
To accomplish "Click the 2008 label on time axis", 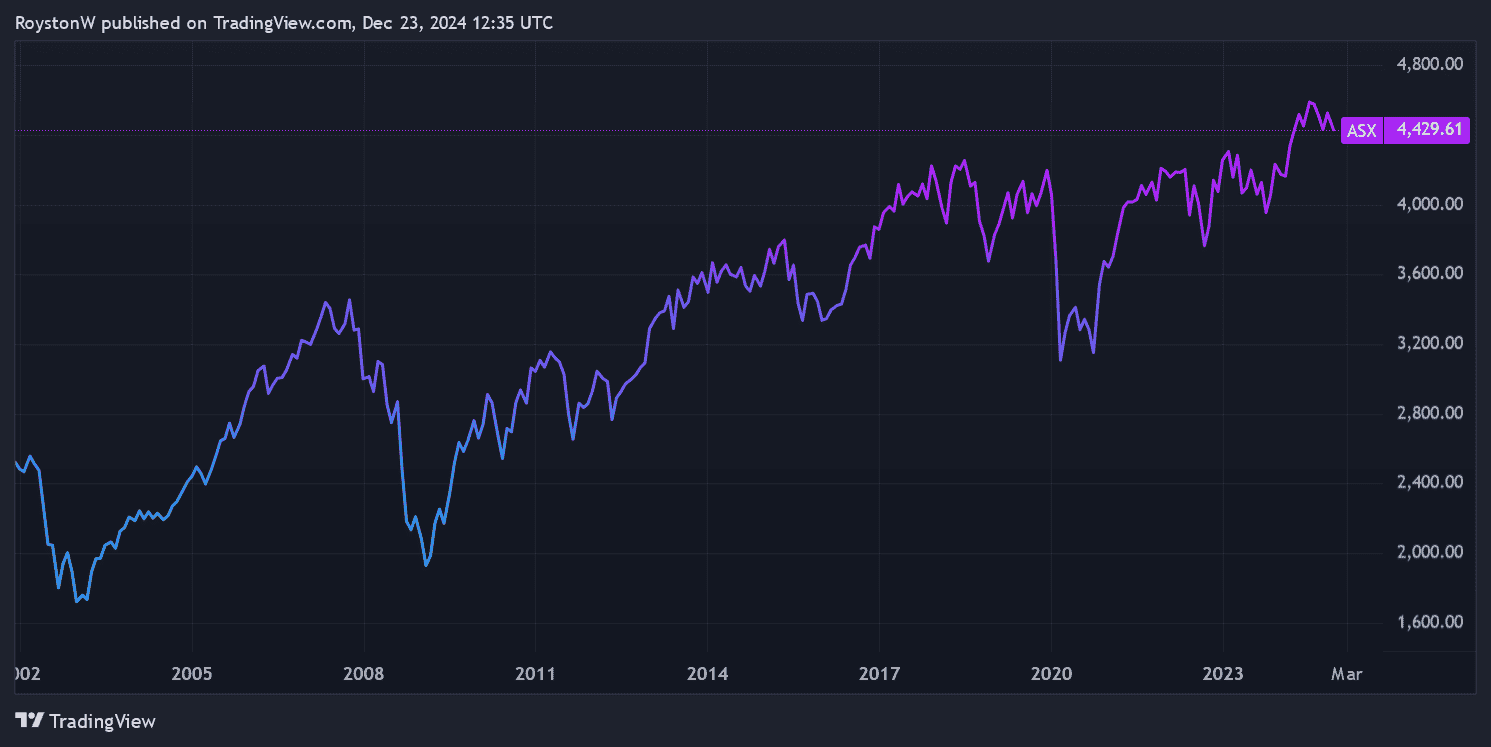I will [x=364, y=674].
